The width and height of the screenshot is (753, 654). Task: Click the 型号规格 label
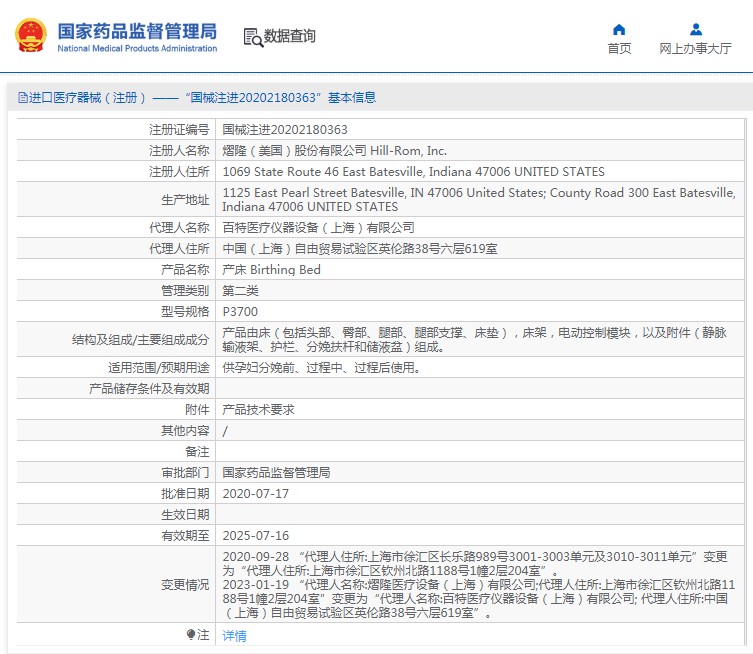pos(185,312)
